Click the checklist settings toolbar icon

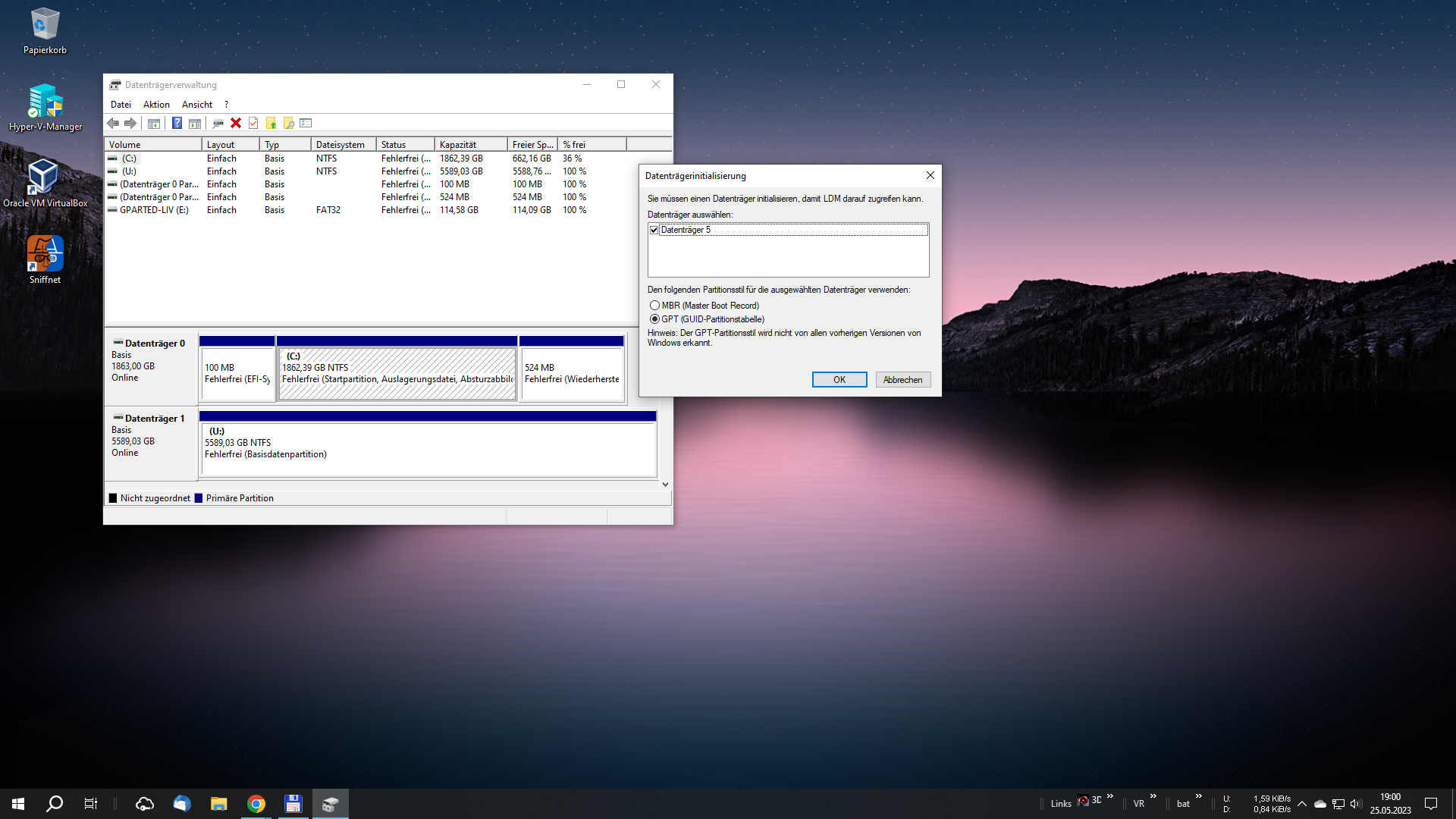(306, 123)
